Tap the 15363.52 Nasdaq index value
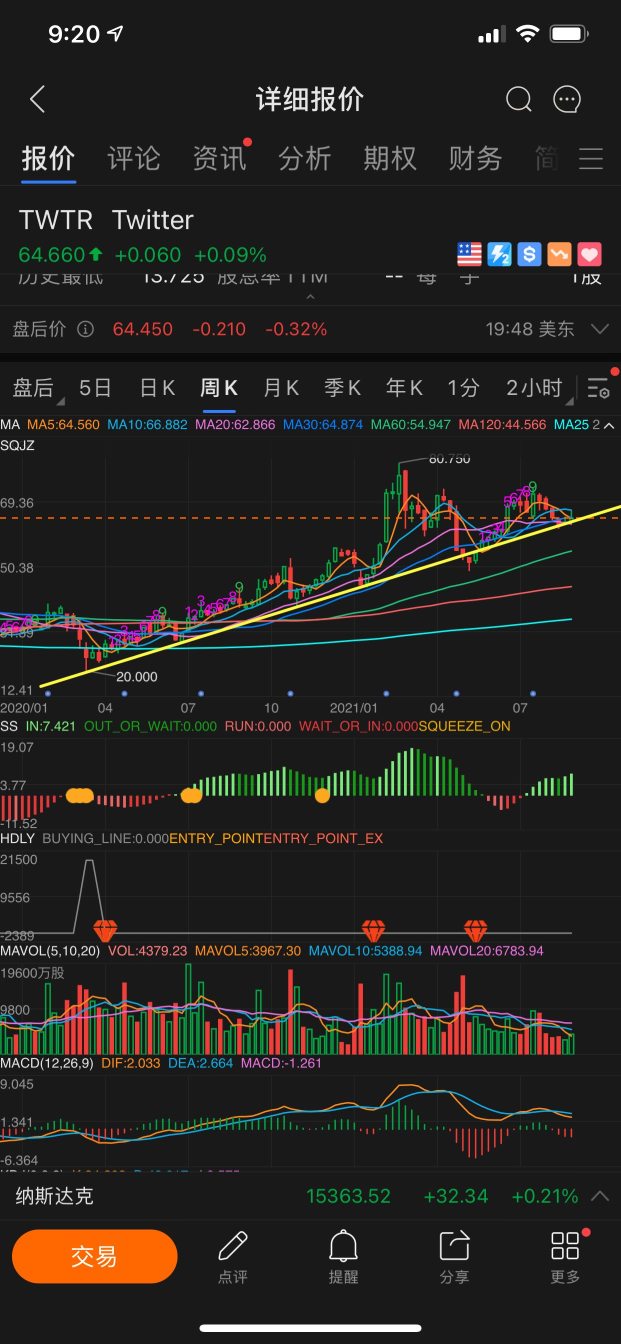This screenshot has width=621, height=1344. click(349, 1196)
